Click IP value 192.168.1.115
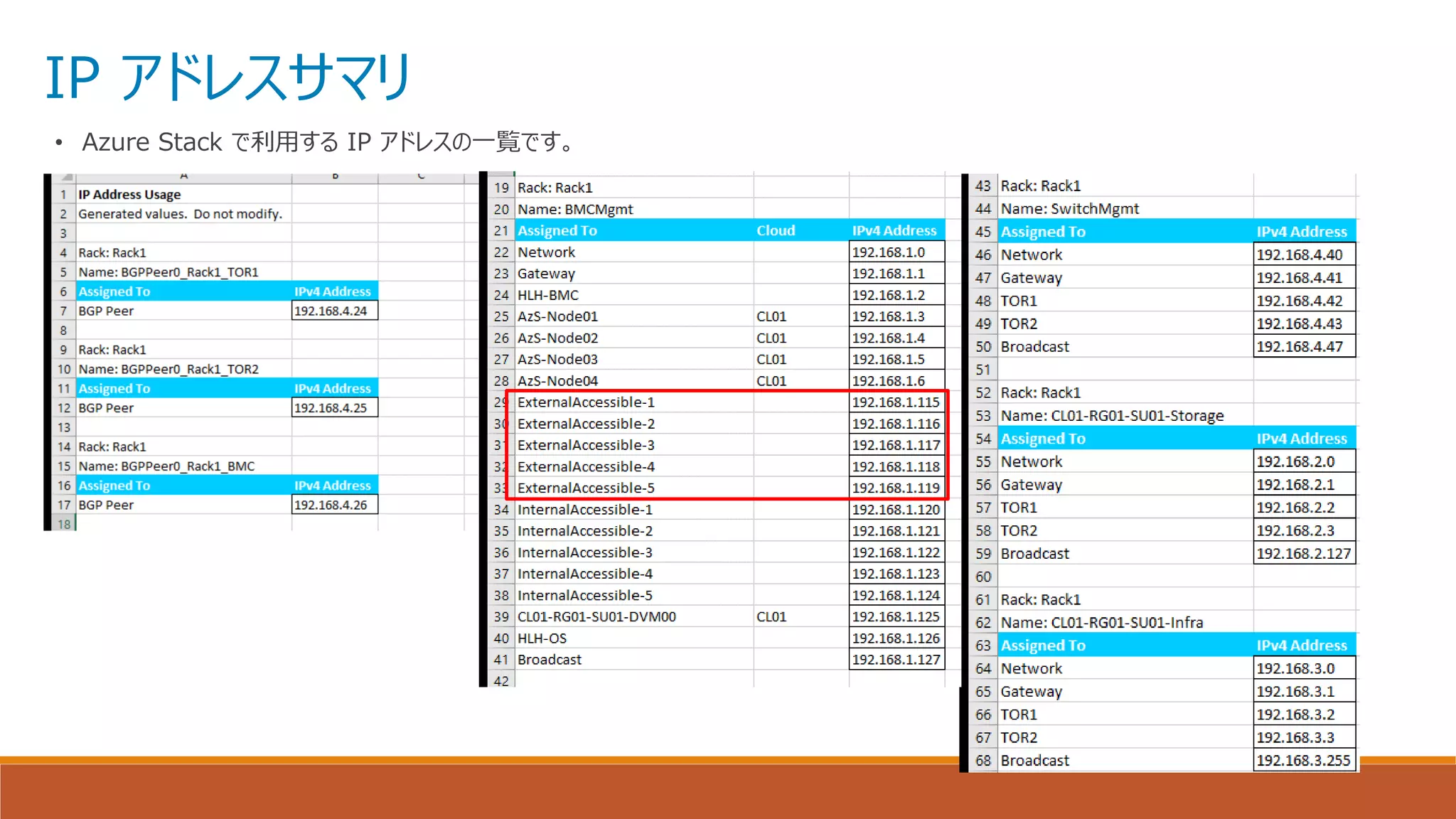Screen dimensions: 1456x819 coord(896,402)
